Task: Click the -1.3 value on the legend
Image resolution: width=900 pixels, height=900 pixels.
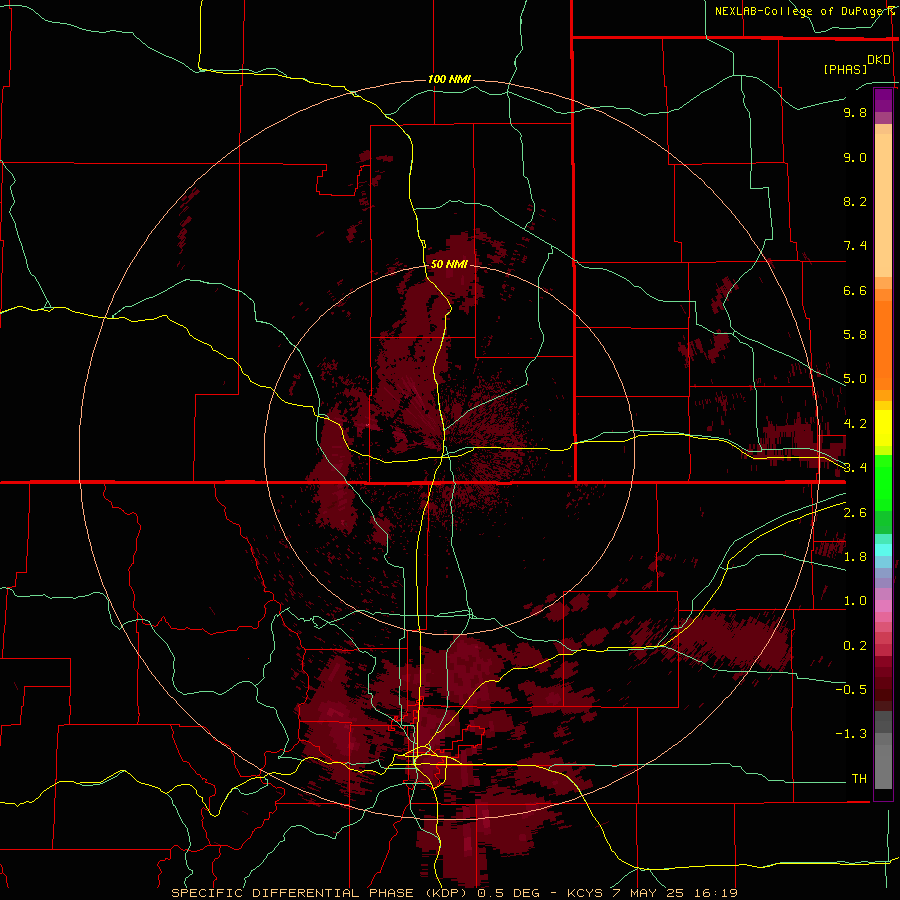Action: click(851, 734)
